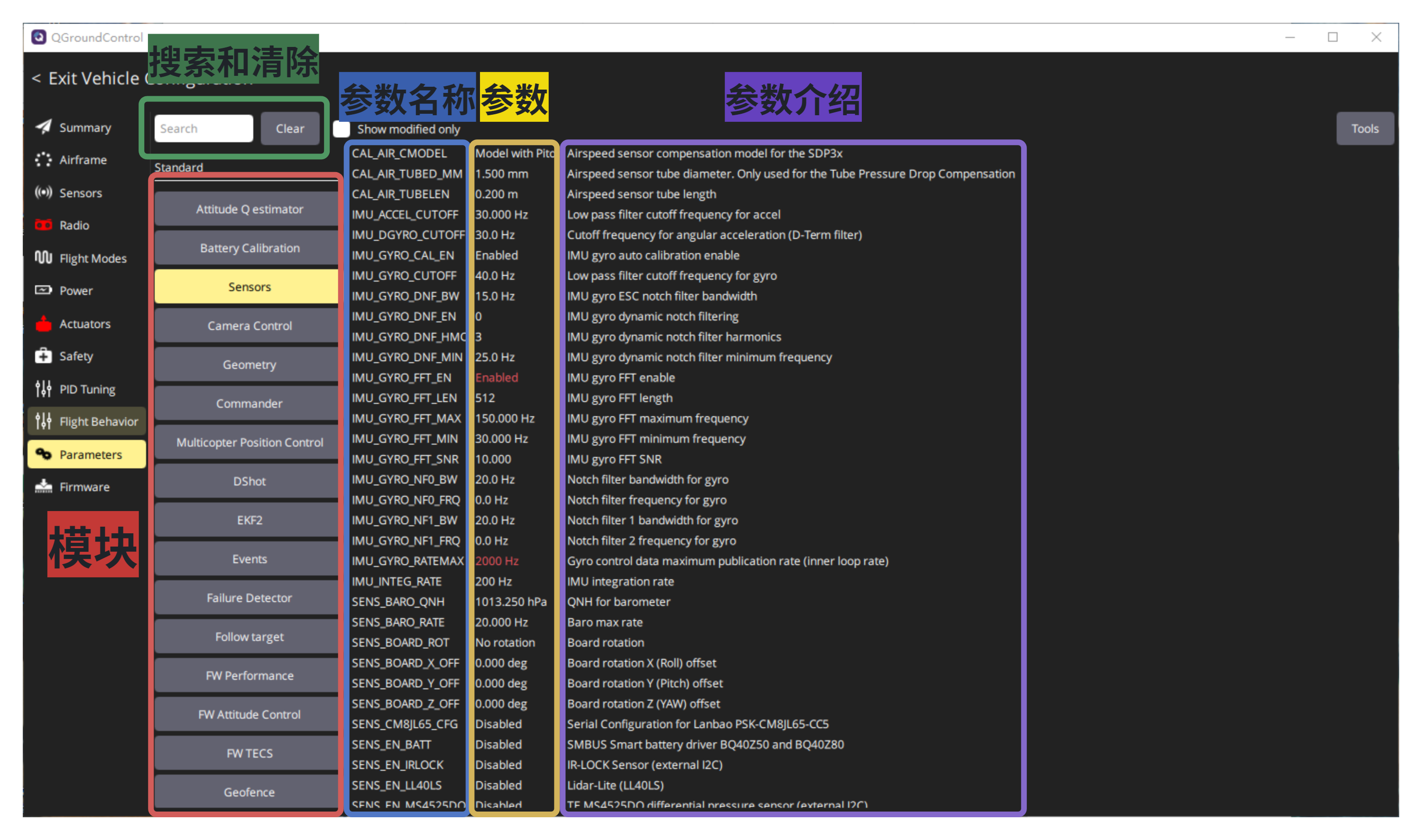Click the Power battery icon
Viewport: 1422px width, 840px height.
[x=44, y=290]
